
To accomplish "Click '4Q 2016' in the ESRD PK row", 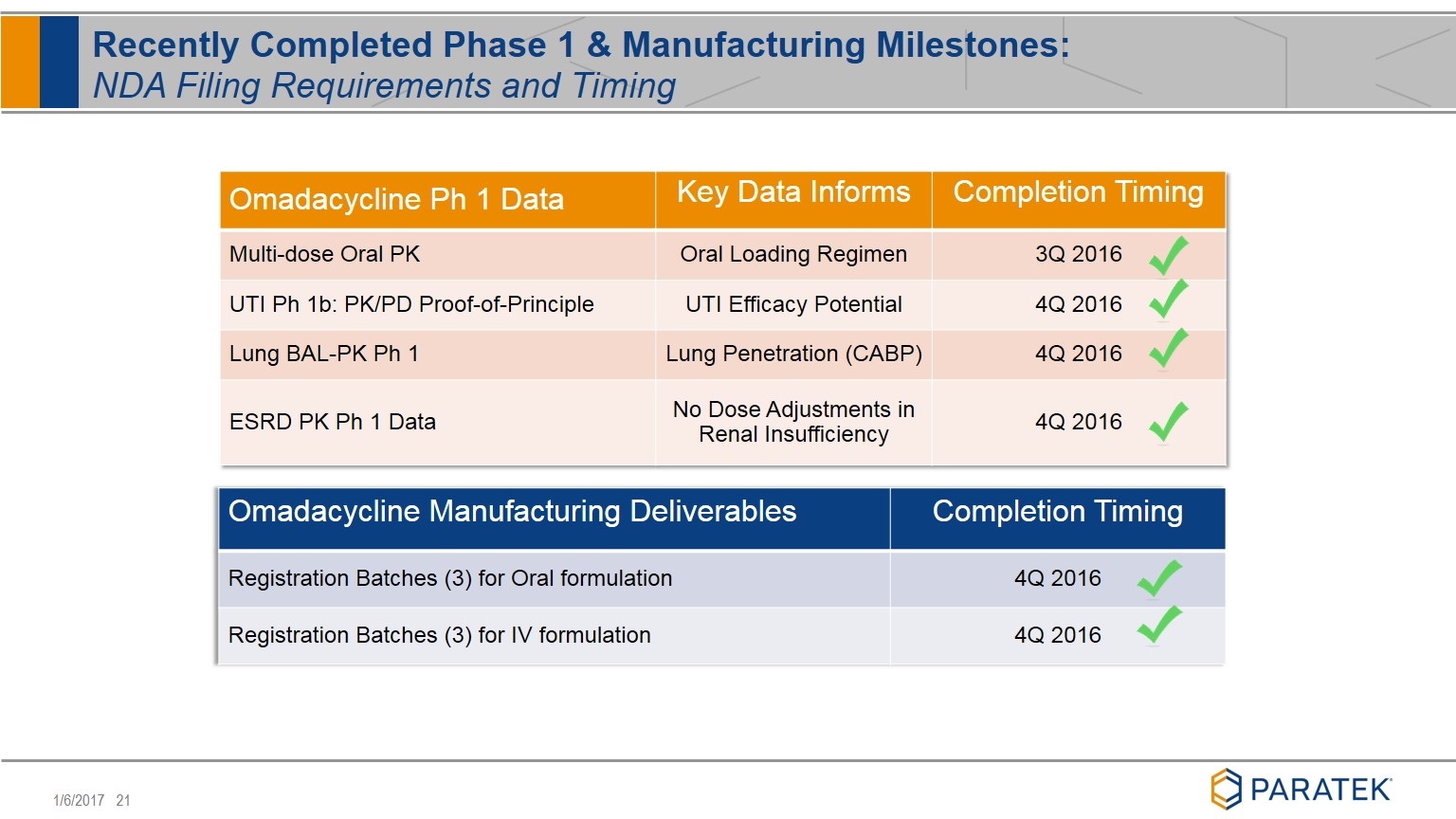I will [x=1079, y=422].
